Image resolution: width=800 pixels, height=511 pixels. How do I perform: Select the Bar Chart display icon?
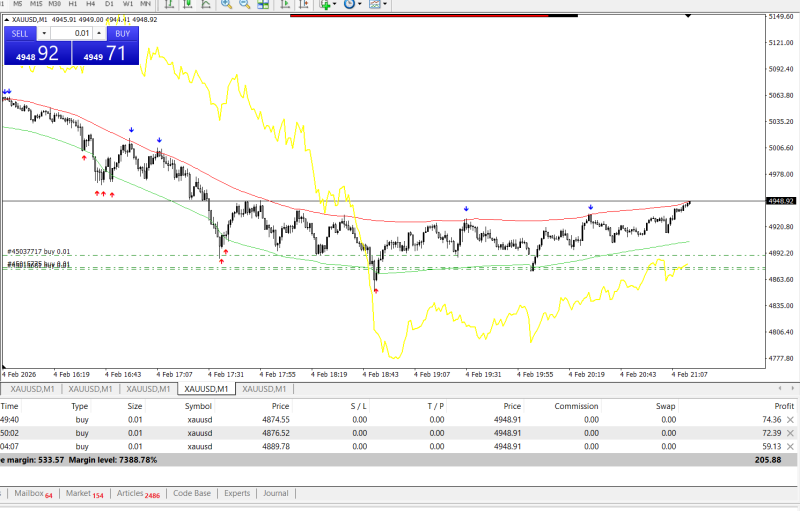pyautogui.click(x=169, y=4)
